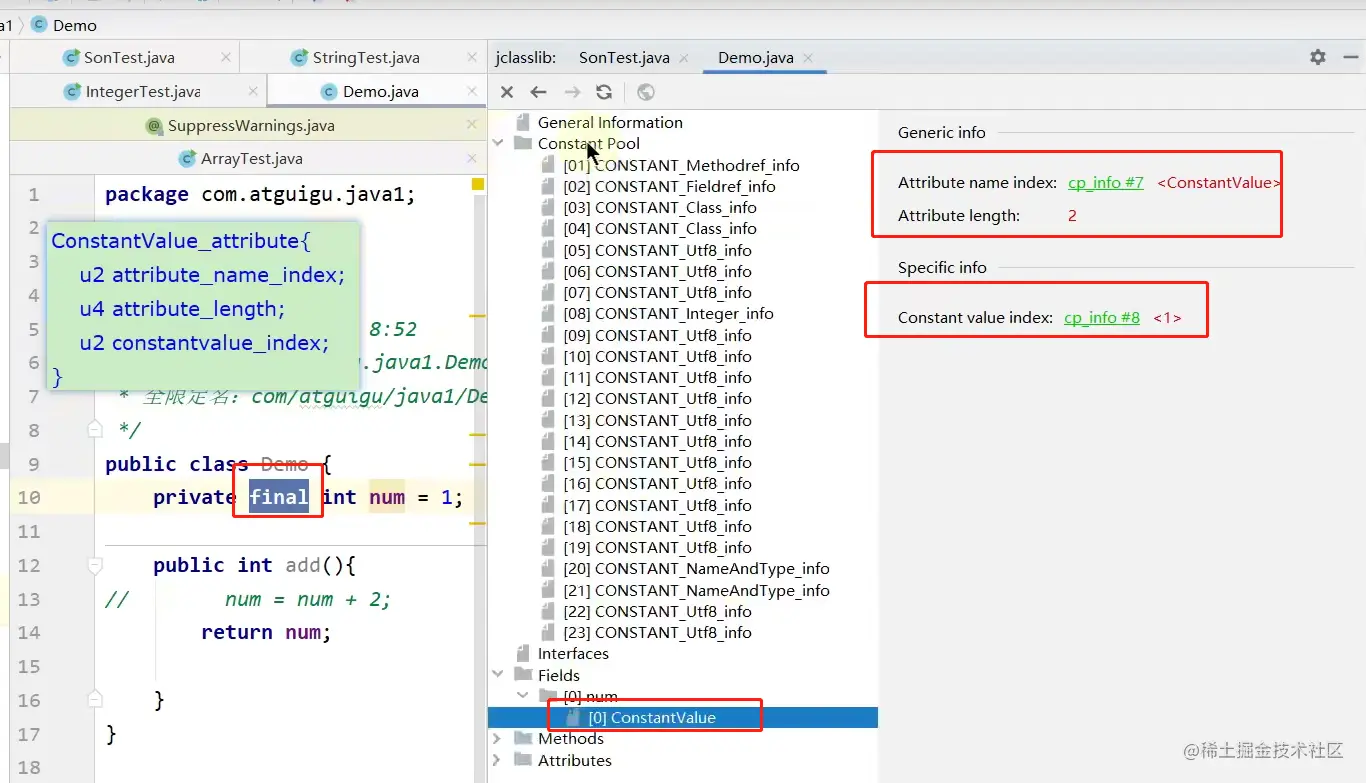Close the jclasslib view with X icon

(507, 92)
